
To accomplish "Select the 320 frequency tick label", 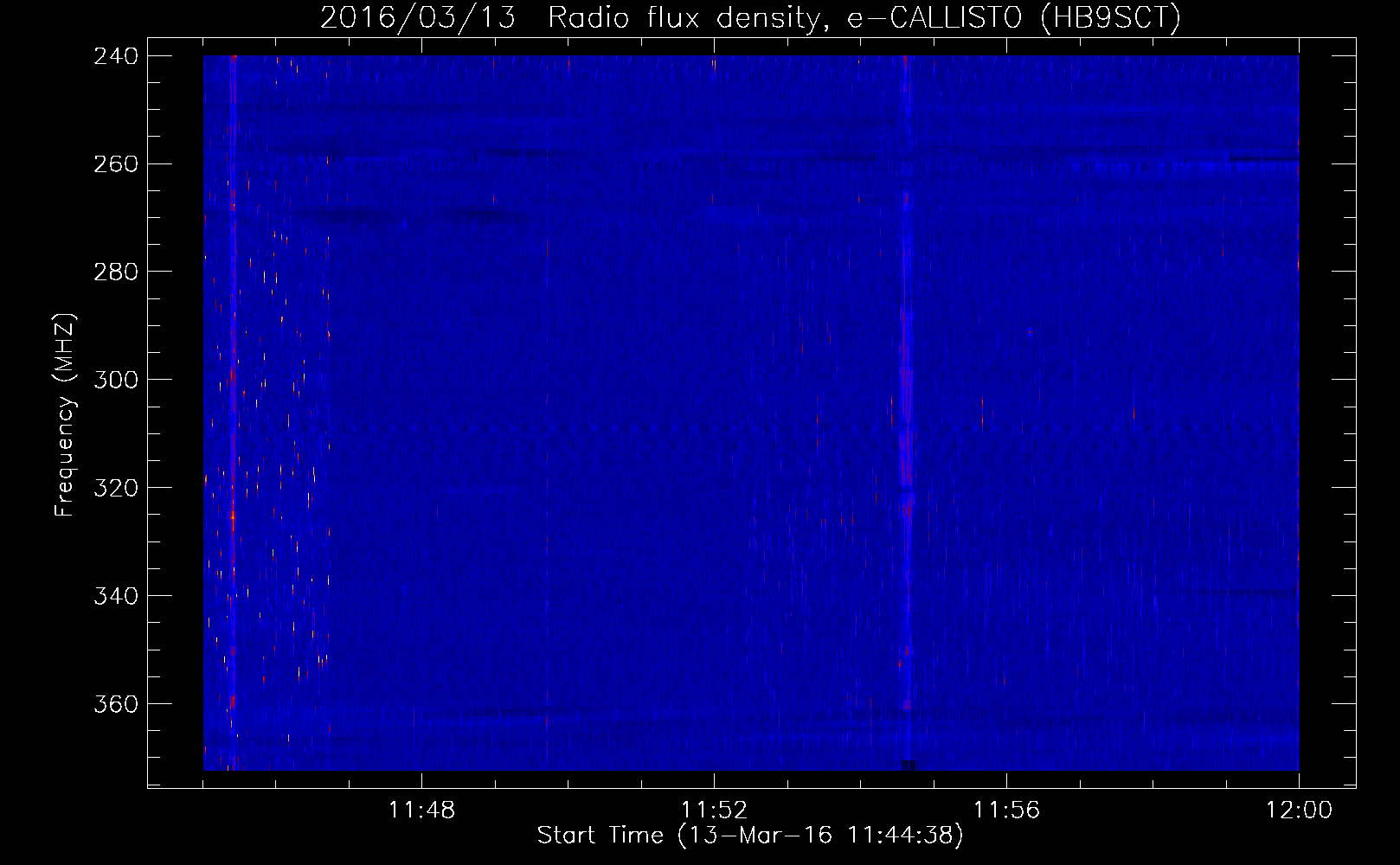I will coord(116,489).
